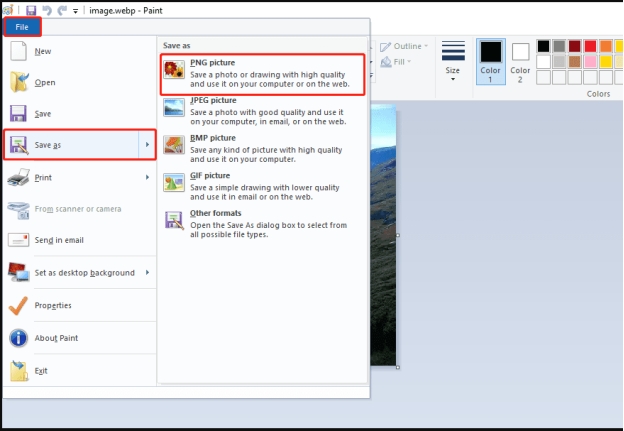Click the BMP picture icon
The width and height of the screenshot is (624, 431).
(x=174, y=145)
